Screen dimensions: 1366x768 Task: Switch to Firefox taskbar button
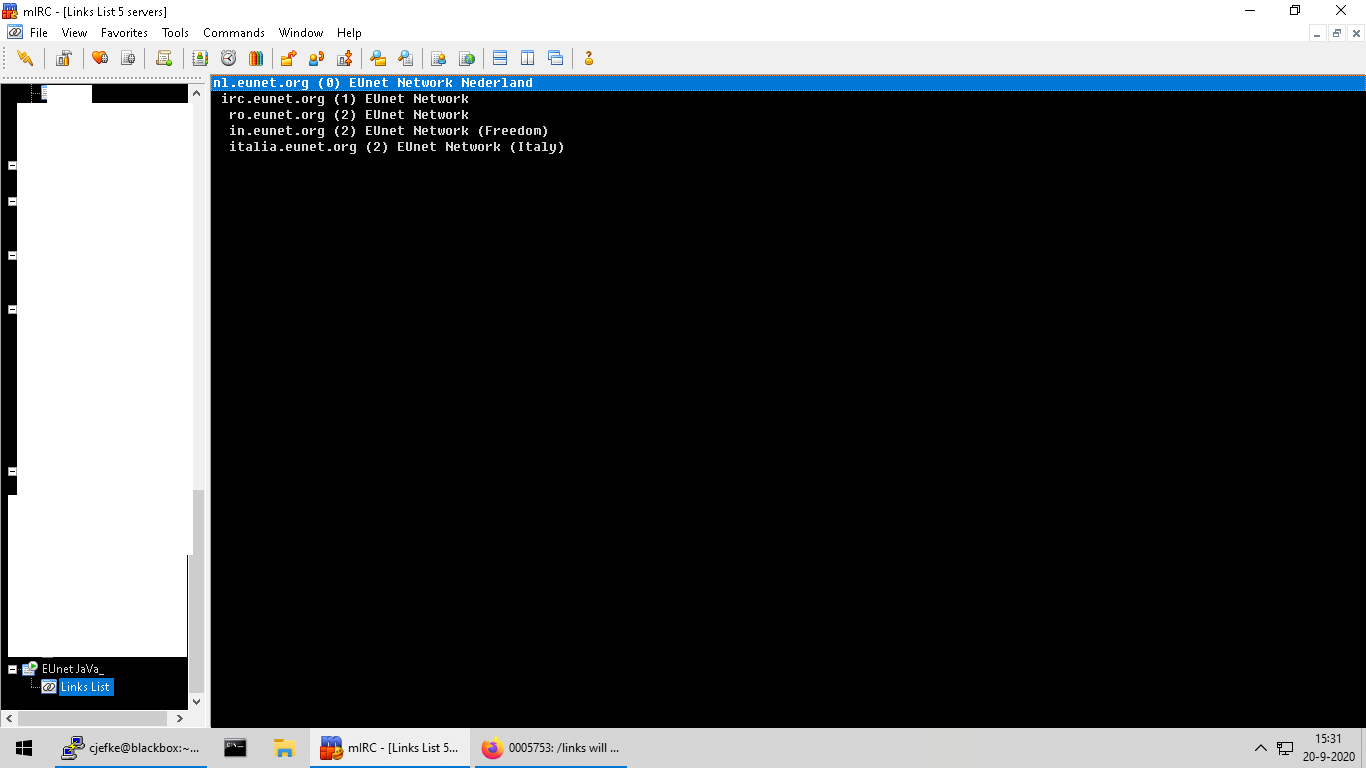551,748
